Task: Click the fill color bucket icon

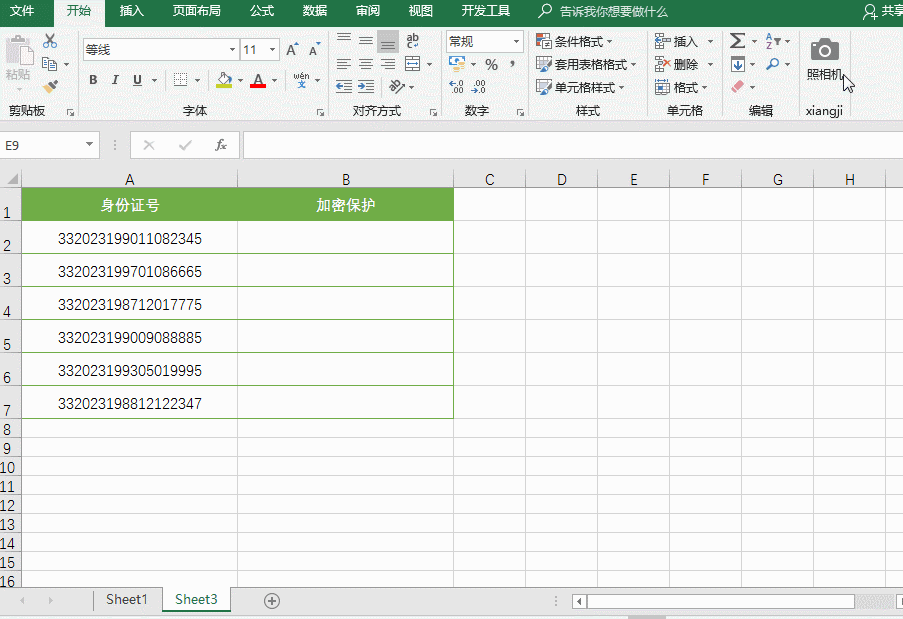Action: 224,80
